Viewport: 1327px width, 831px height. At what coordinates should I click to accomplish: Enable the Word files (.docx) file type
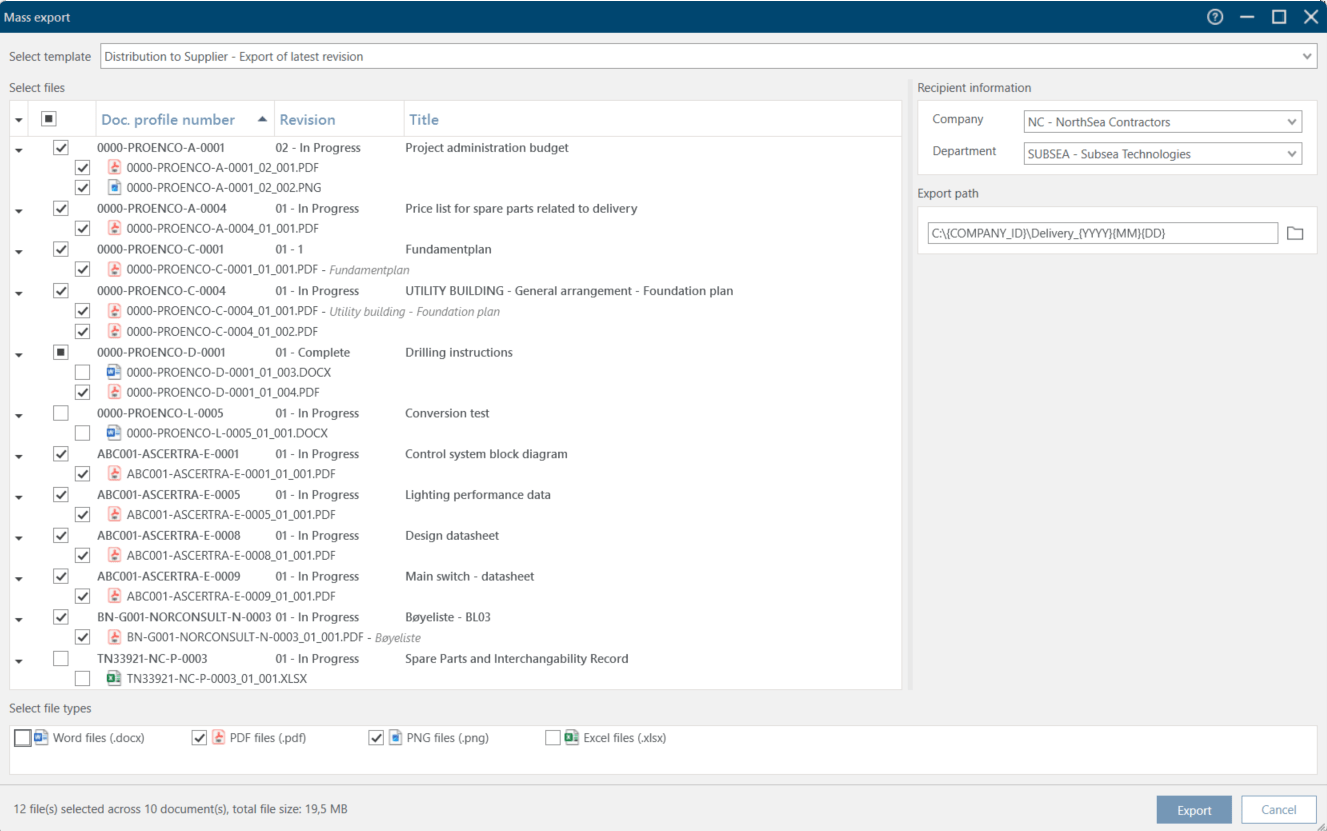click(20, 737)
